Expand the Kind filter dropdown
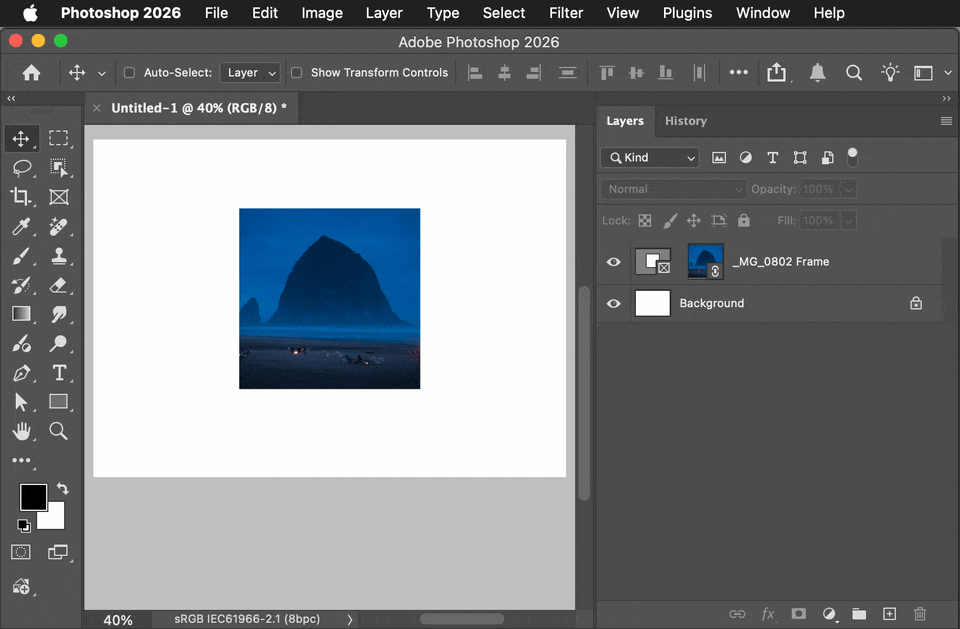This screenshot has width=960, height=629. 650,158
